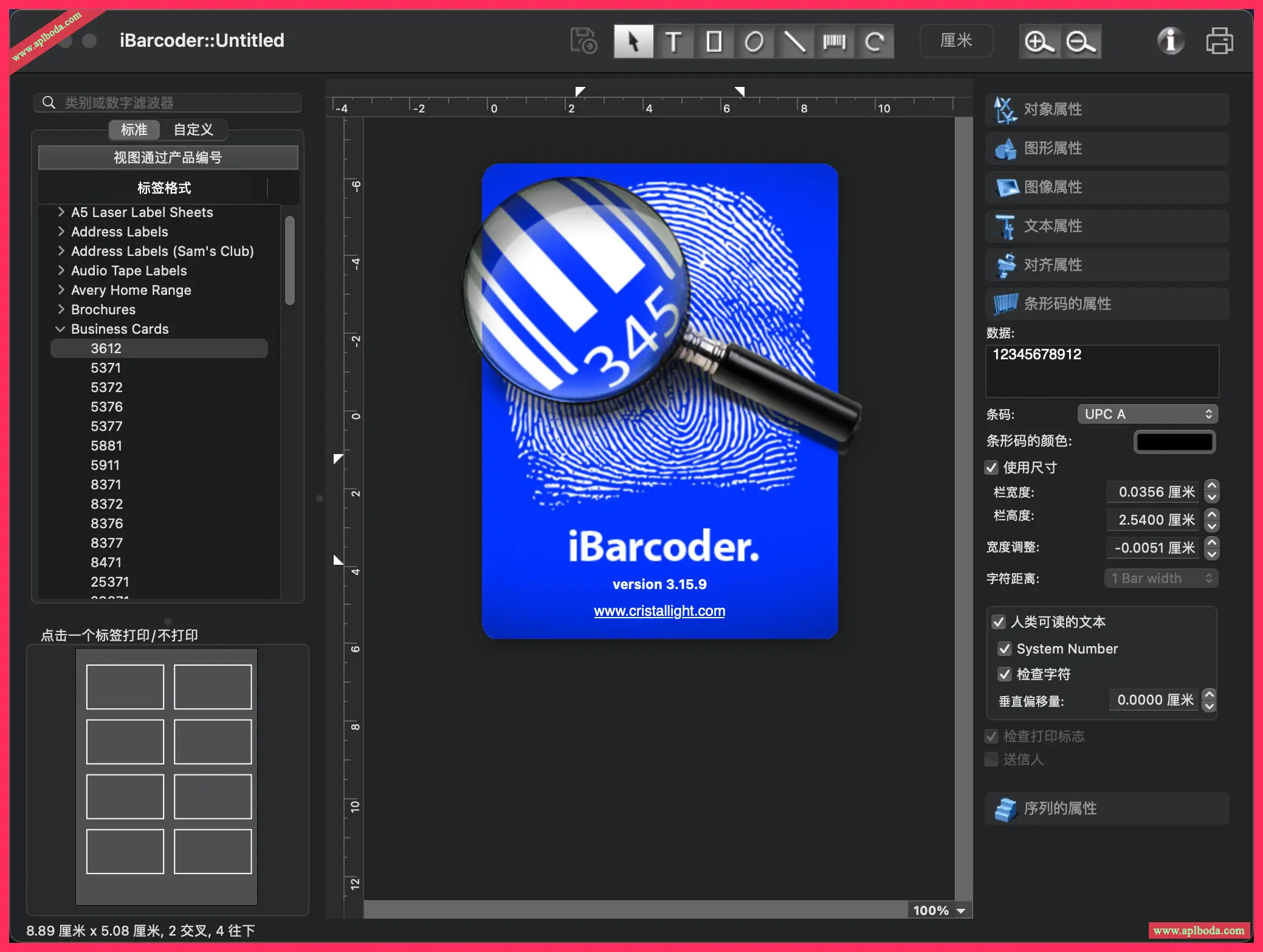Screen dimensions: 1263x952
Task: Switch to 自定义 tab
Action: tap(193, 129)
